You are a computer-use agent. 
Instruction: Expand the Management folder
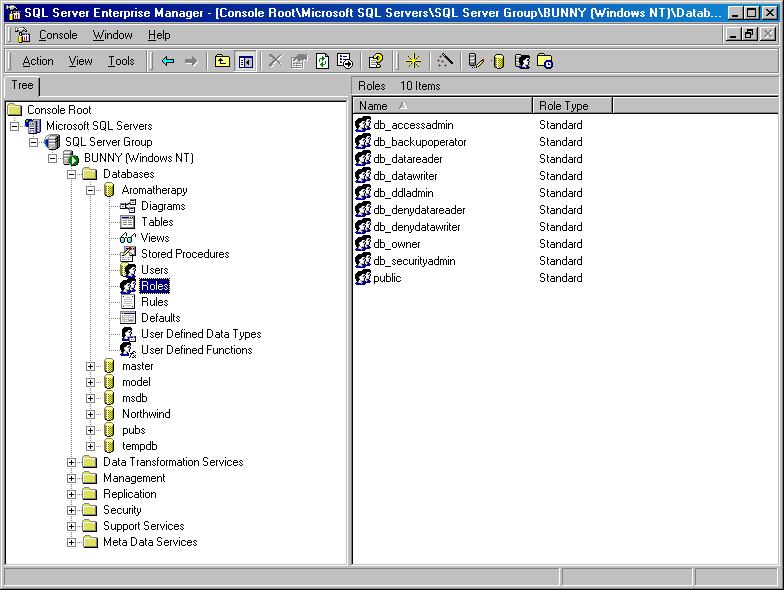click(72, 478)
